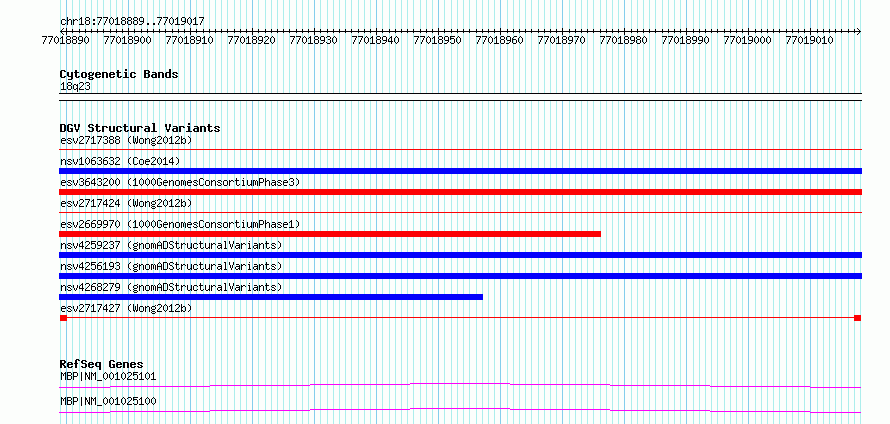Open variant nsv4268279 gnomADStructuralVariants label
This screenshot has height=424, width=890.
click(x=171, y=287)
